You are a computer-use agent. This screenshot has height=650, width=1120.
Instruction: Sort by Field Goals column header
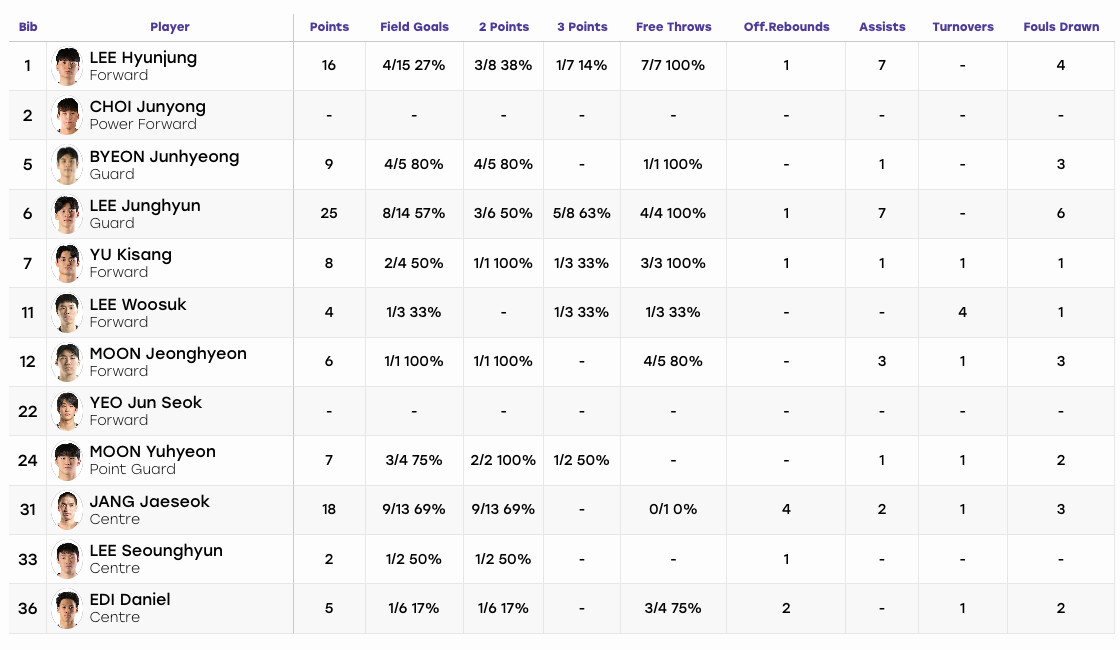[414, 26]
